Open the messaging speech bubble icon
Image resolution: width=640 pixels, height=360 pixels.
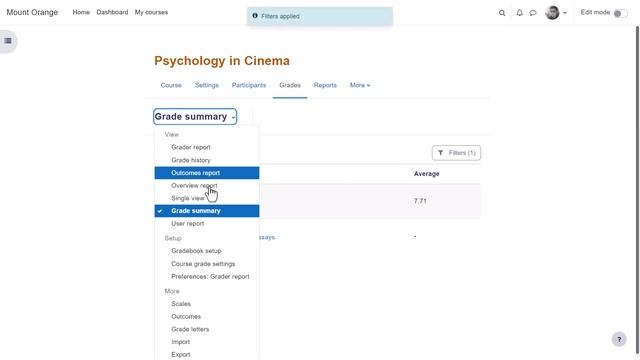(x=533, y=13)
